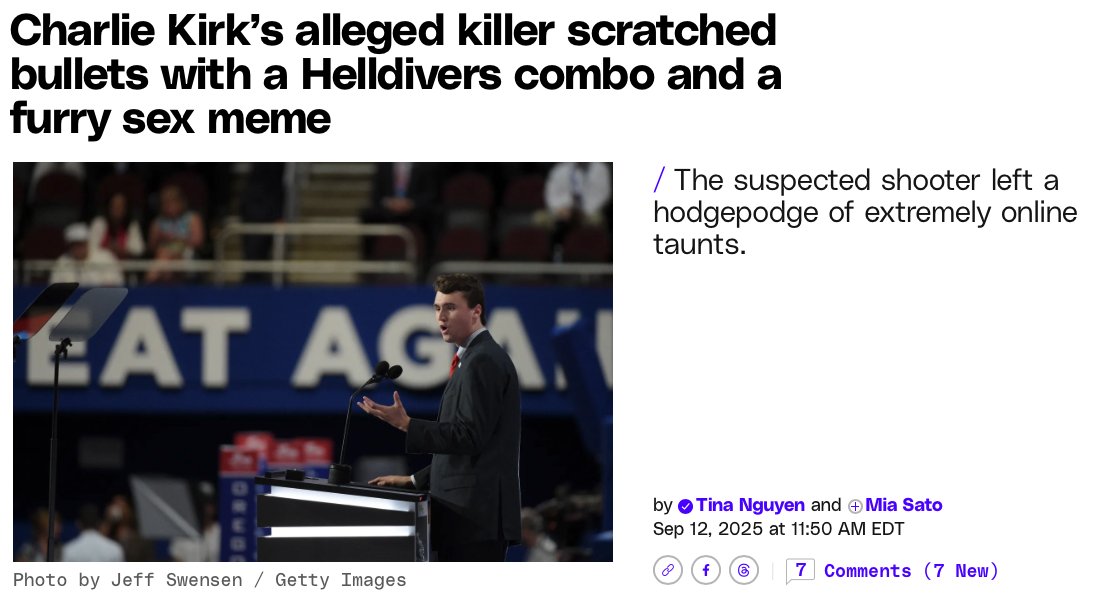
Task: Click the purple slash before the subheading
Action: (x=660, y=180)
